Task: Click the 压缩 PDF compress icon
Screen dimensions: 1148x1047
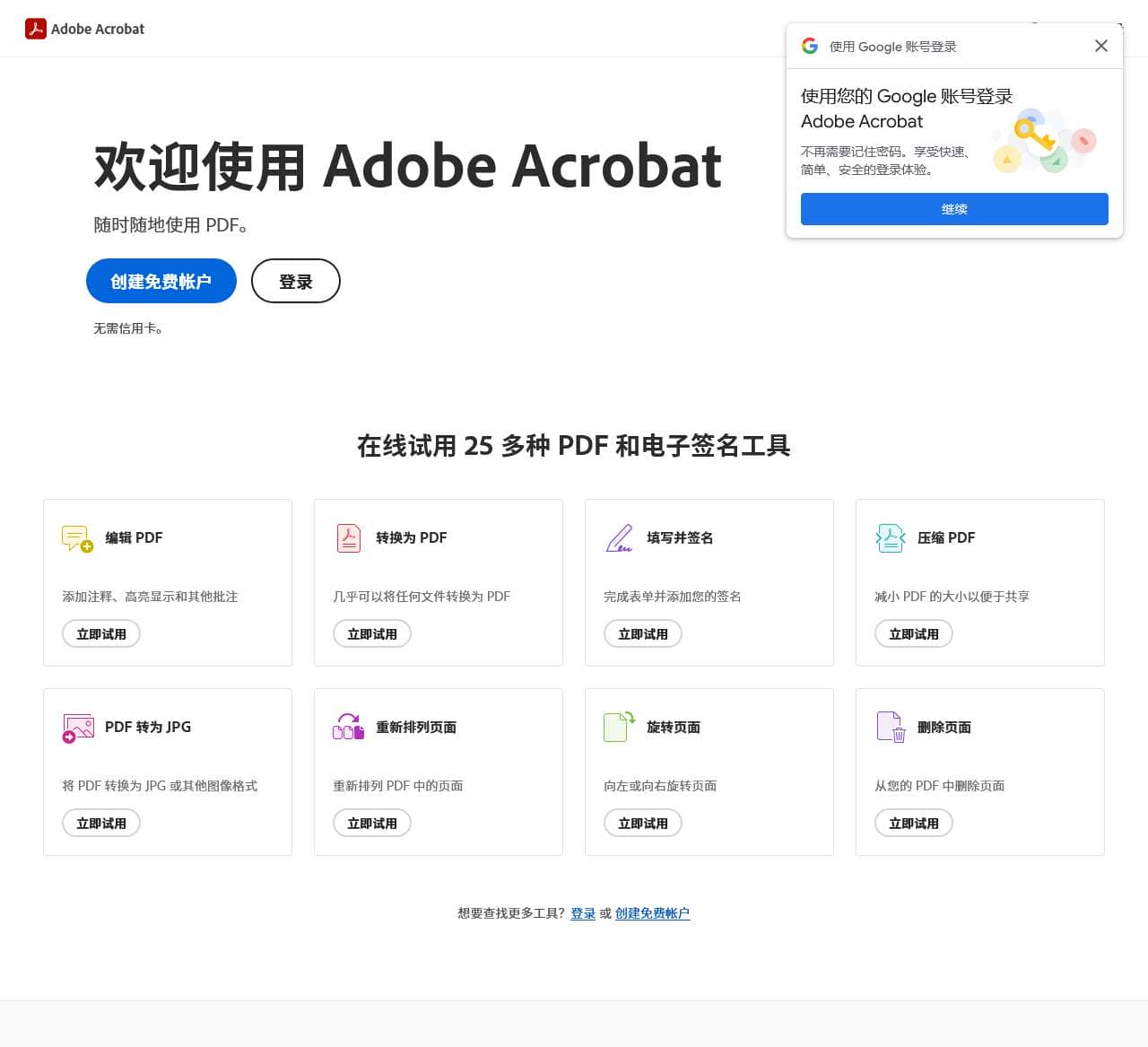Action: (890, 537)
